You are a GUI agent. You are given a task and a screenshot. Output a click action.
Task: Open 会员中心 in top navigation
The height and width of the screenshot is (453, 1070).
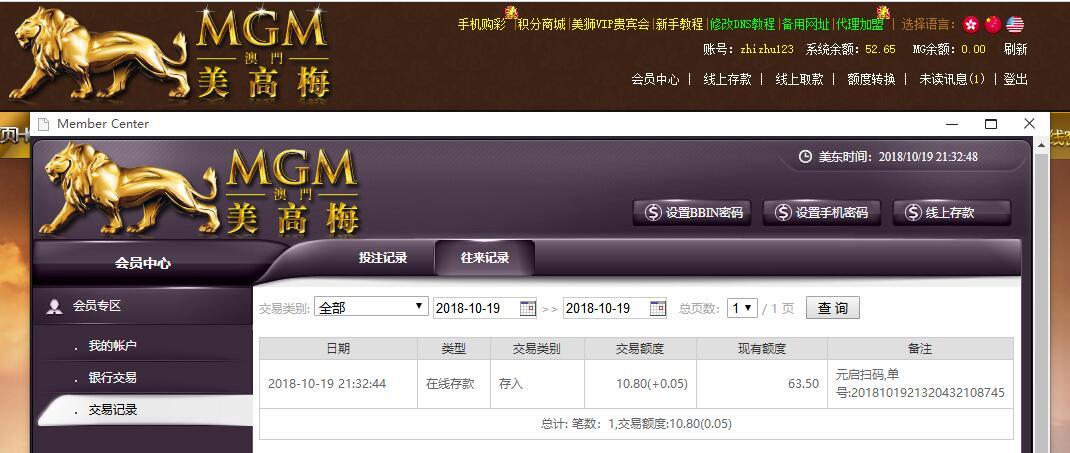[x=655, y=79]
